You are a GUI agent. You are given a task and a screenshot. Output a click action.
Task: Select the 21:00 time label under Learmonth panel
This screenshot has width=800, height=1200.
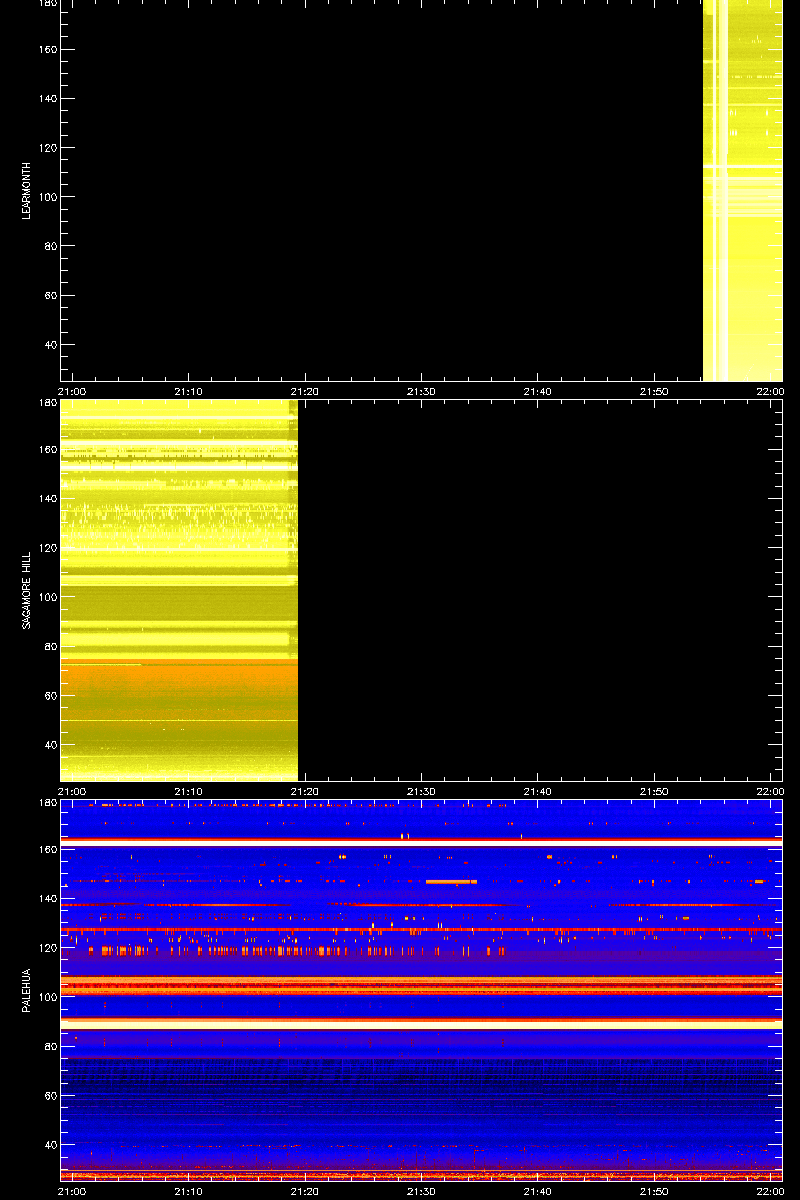coord(73,391)
